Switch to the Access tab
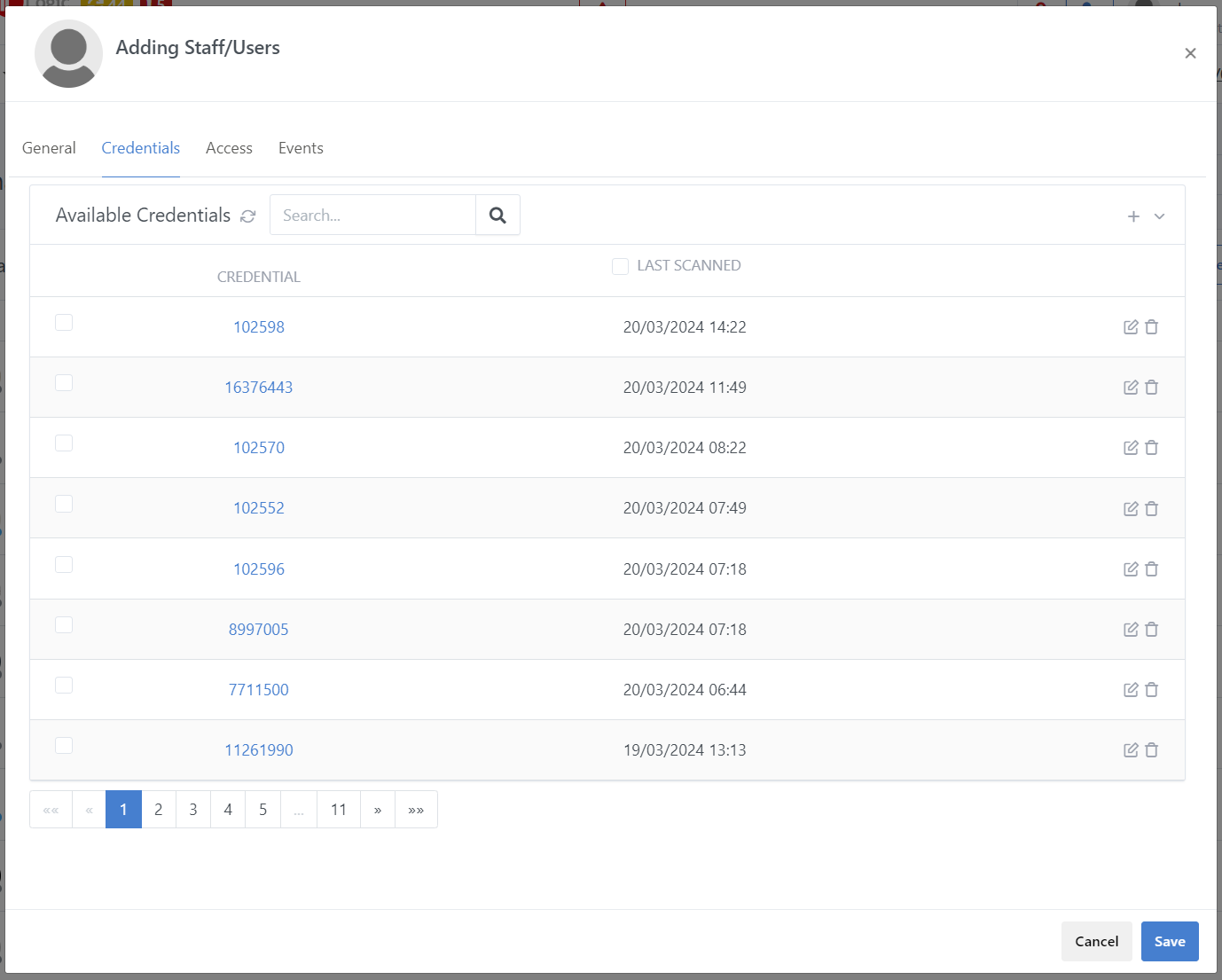Image resolution: width=1222 pixels, height=980 pixels. click(x=229, y=148)
